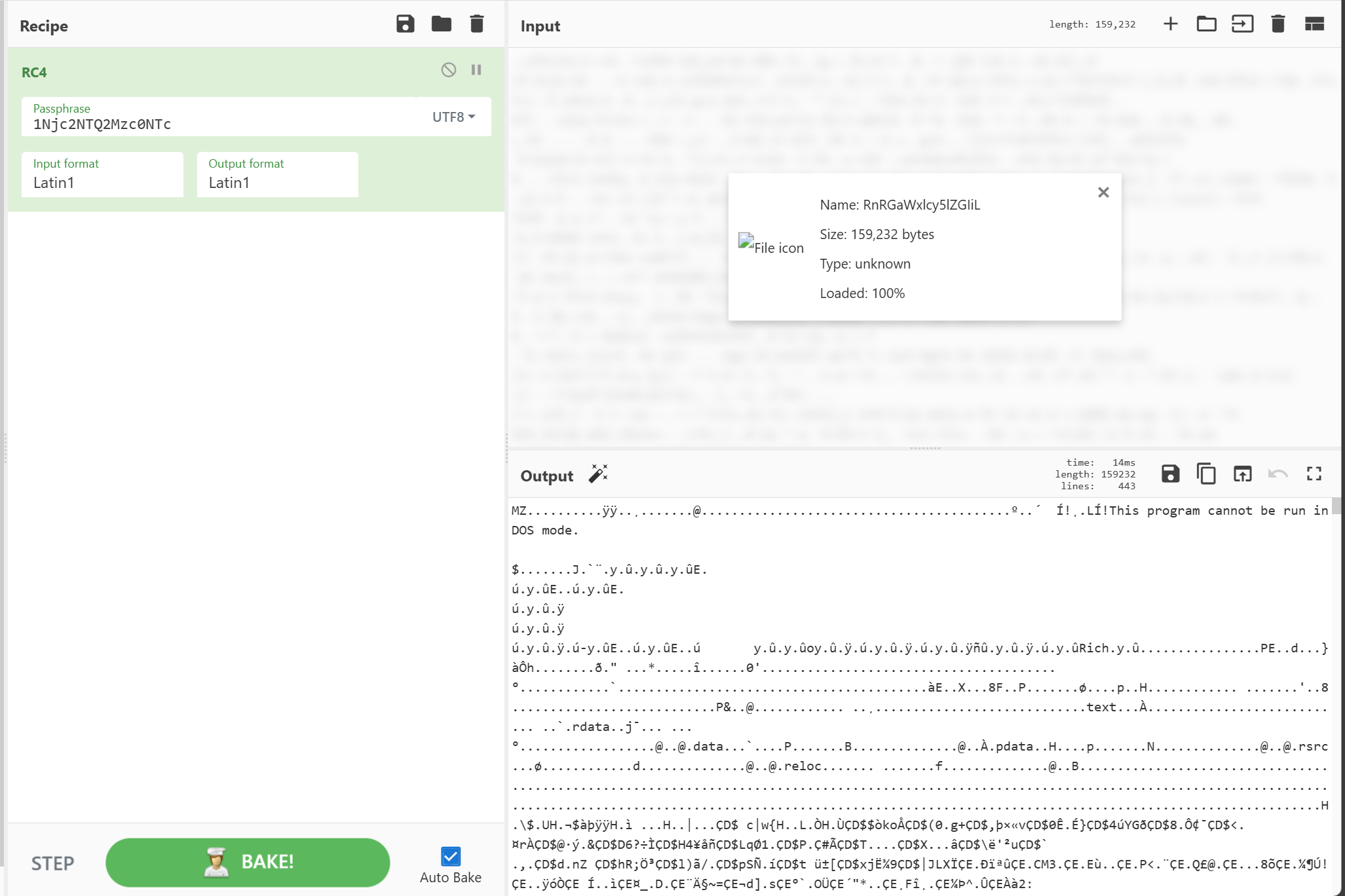Save the output to a file
This screenshot has height=896, width=1345.
coord(1170,474)
